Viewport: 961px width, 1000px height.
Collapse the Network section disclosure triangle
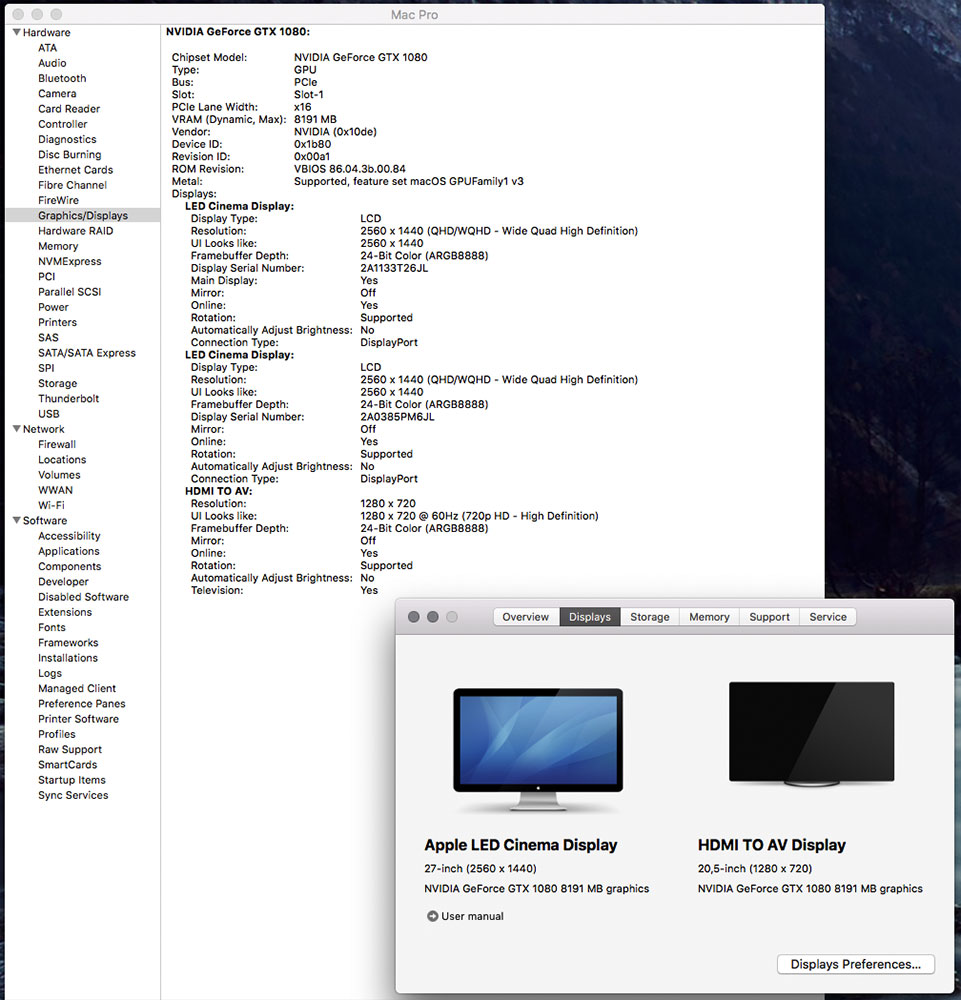coord(16,429)
